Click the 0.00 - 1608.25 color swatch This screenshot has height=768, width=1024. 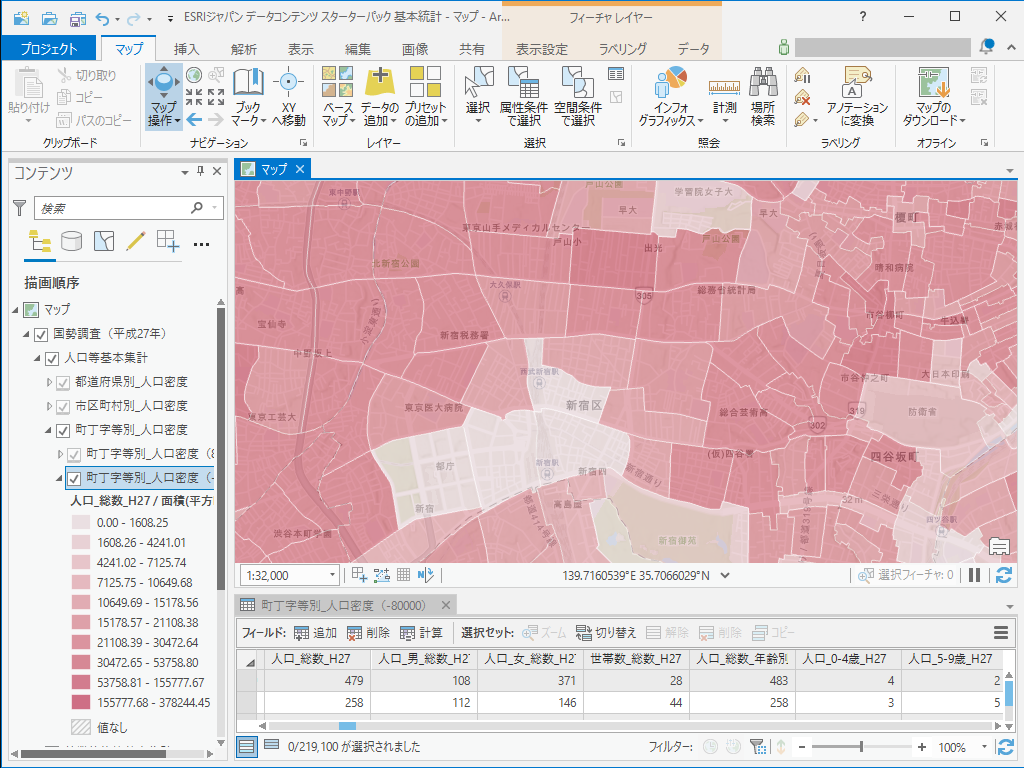pyautogui.click(x=81, y=523)
